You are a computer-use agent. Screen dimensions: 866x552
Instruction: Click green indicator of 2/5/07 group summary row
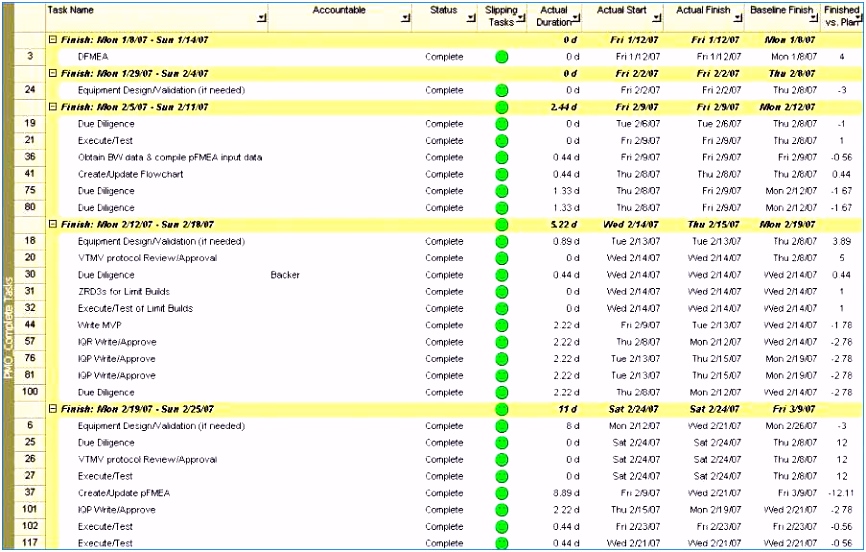(x=501, y=107)
